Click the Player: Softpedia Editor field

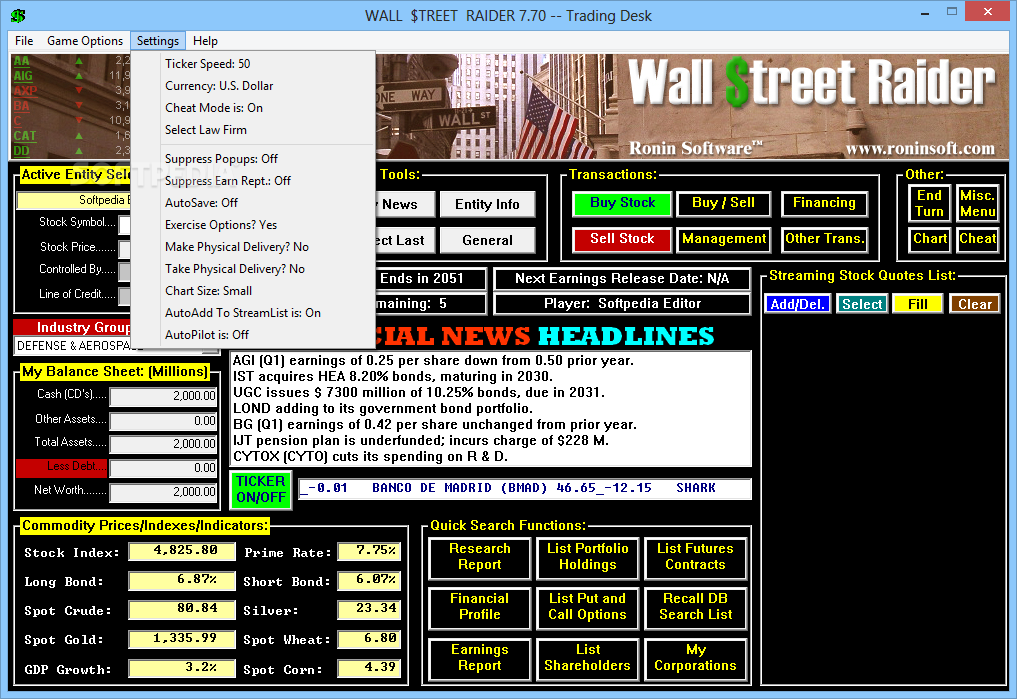622,303
